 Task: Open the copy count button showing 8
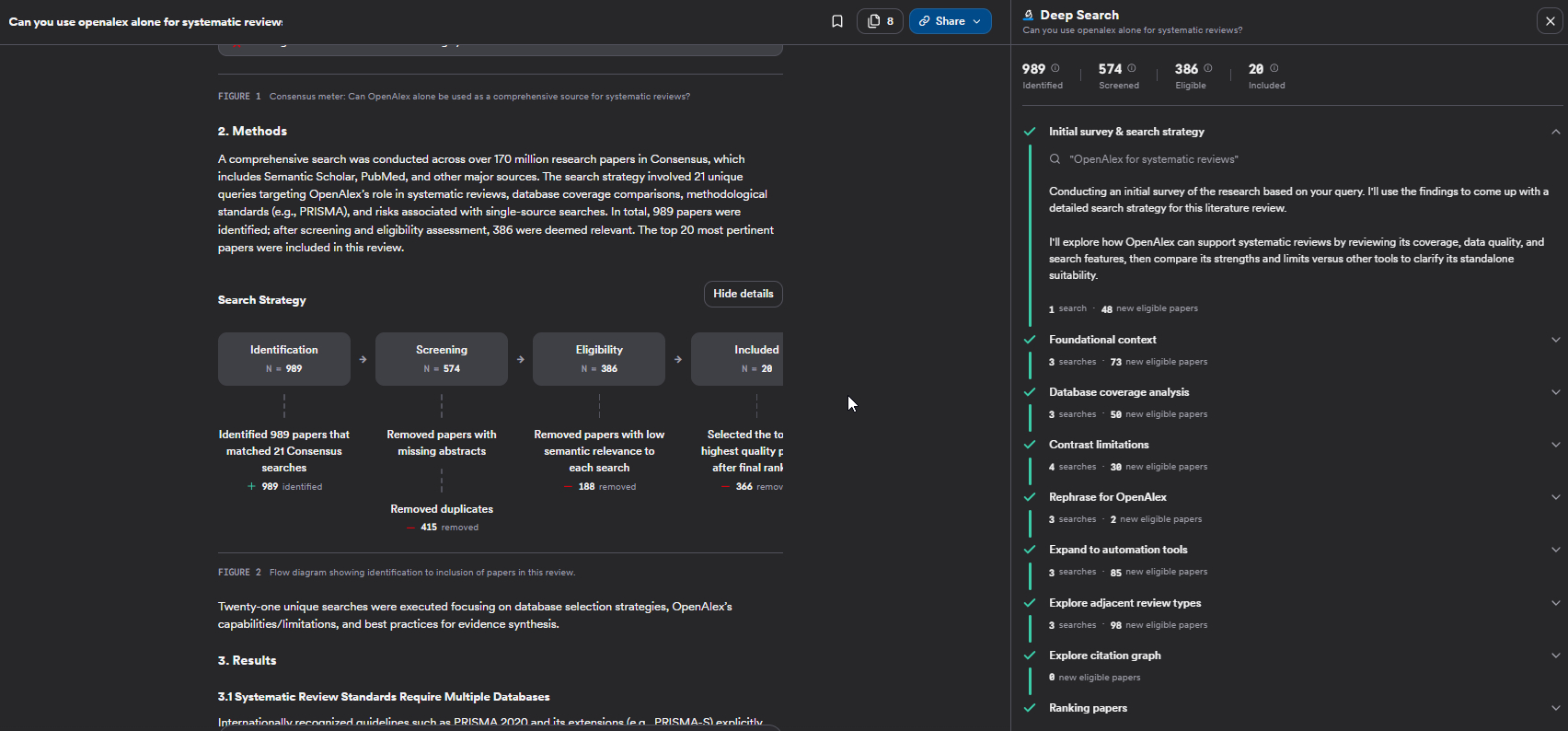(x=880, y=21)
